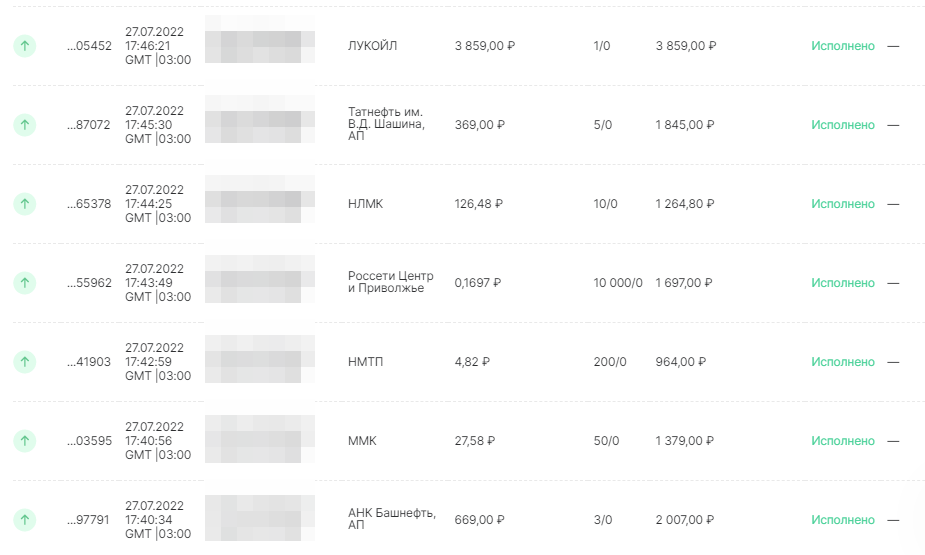Click the blurred account field in the НМТП row

pyautogui.click(x=260, y=359)
